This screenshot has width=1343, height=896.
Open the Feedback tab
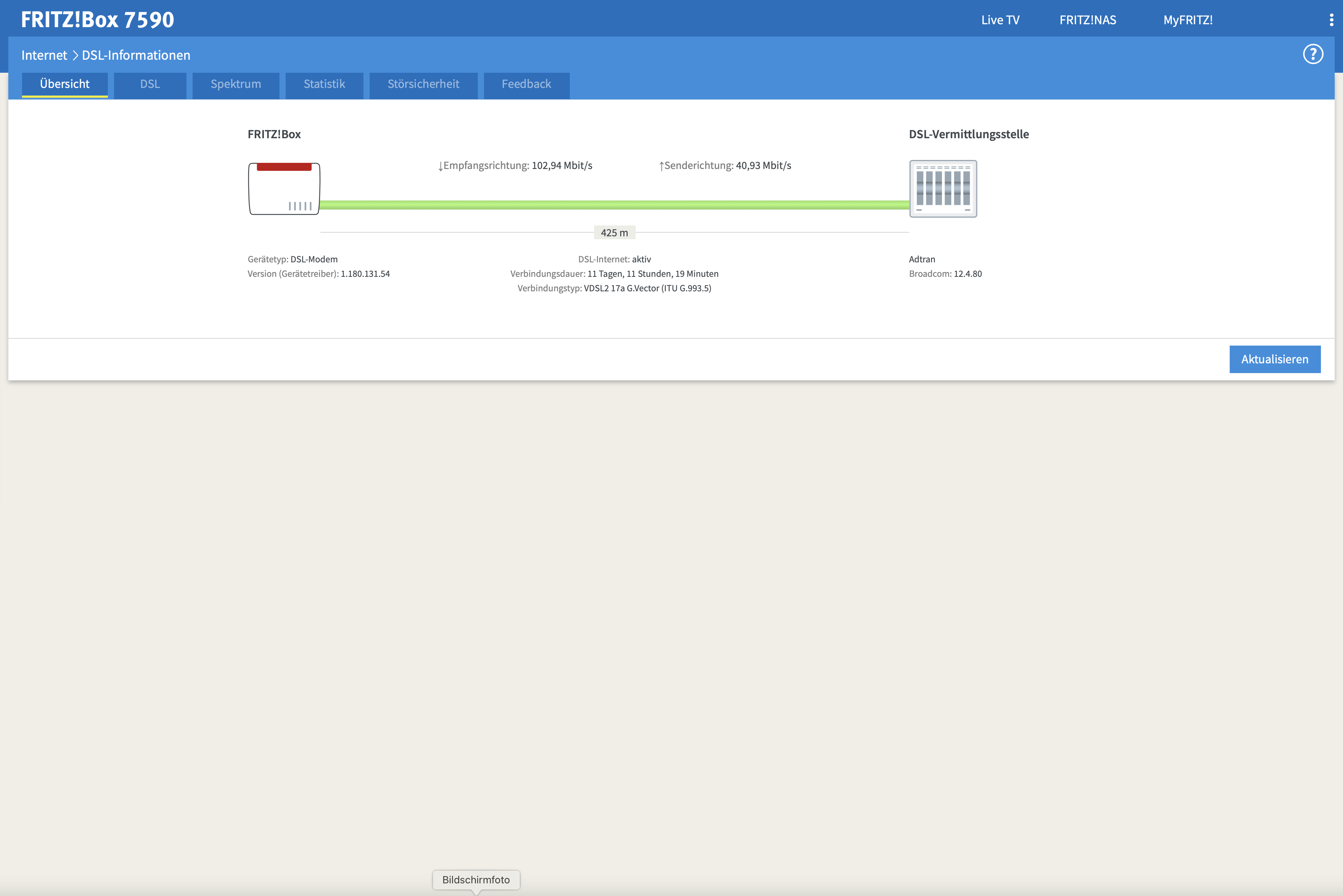tap(526, 85)
